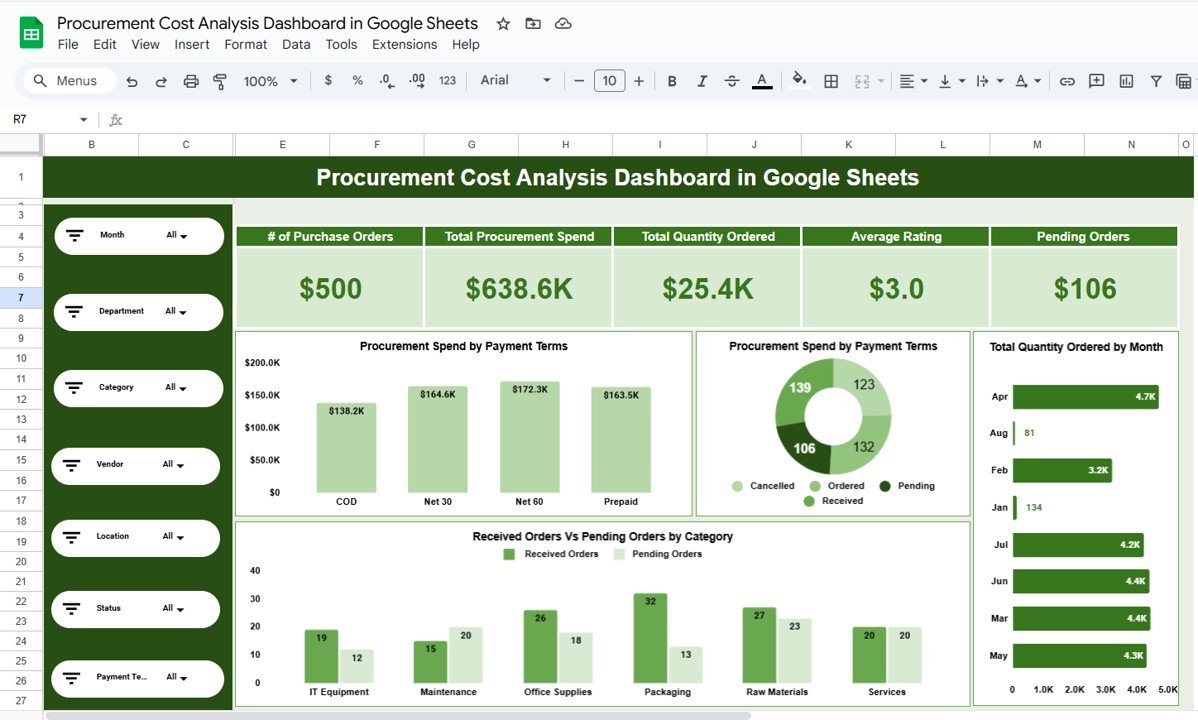Apply currency format icon
Viewport: 1198px width, 720px height.
point(328,81)
